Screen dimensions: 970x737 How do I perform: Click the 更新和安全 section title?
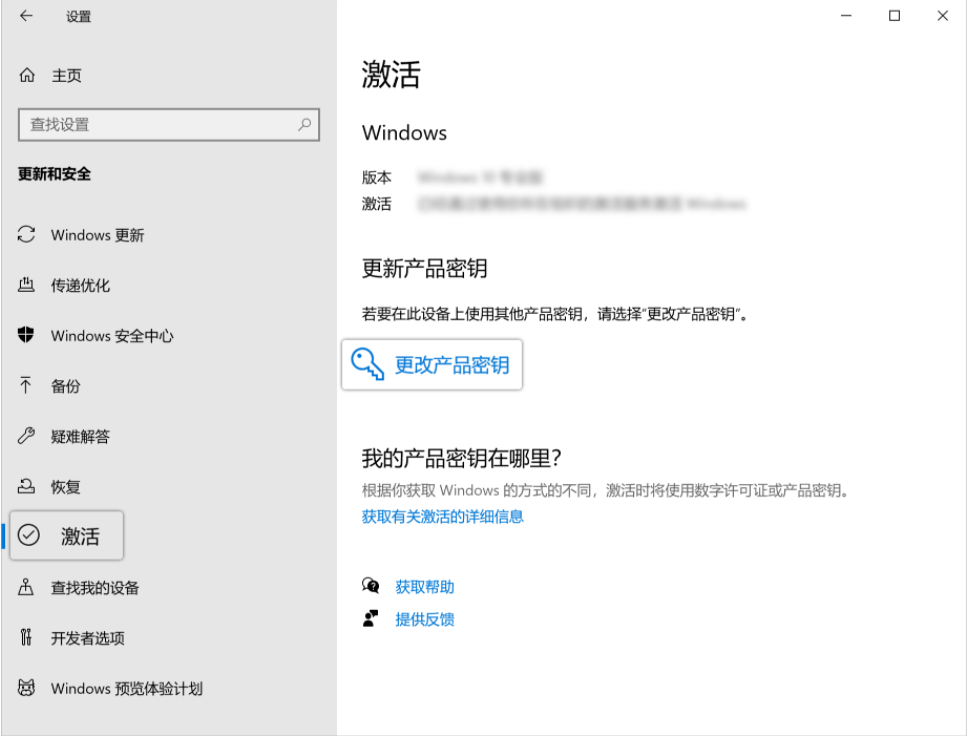(x=54, y=174)
